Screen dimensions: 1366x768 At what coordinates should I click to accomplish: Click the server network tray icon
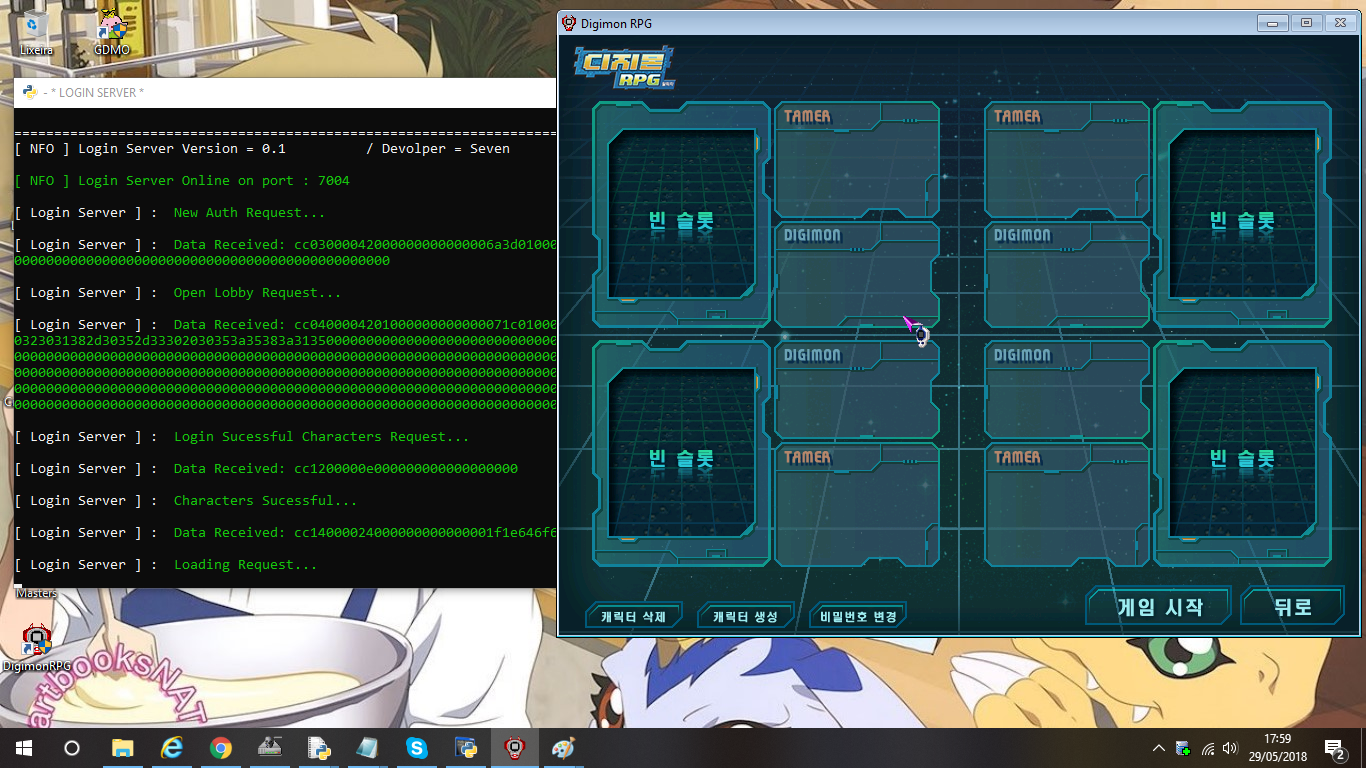coord(1183,748)
